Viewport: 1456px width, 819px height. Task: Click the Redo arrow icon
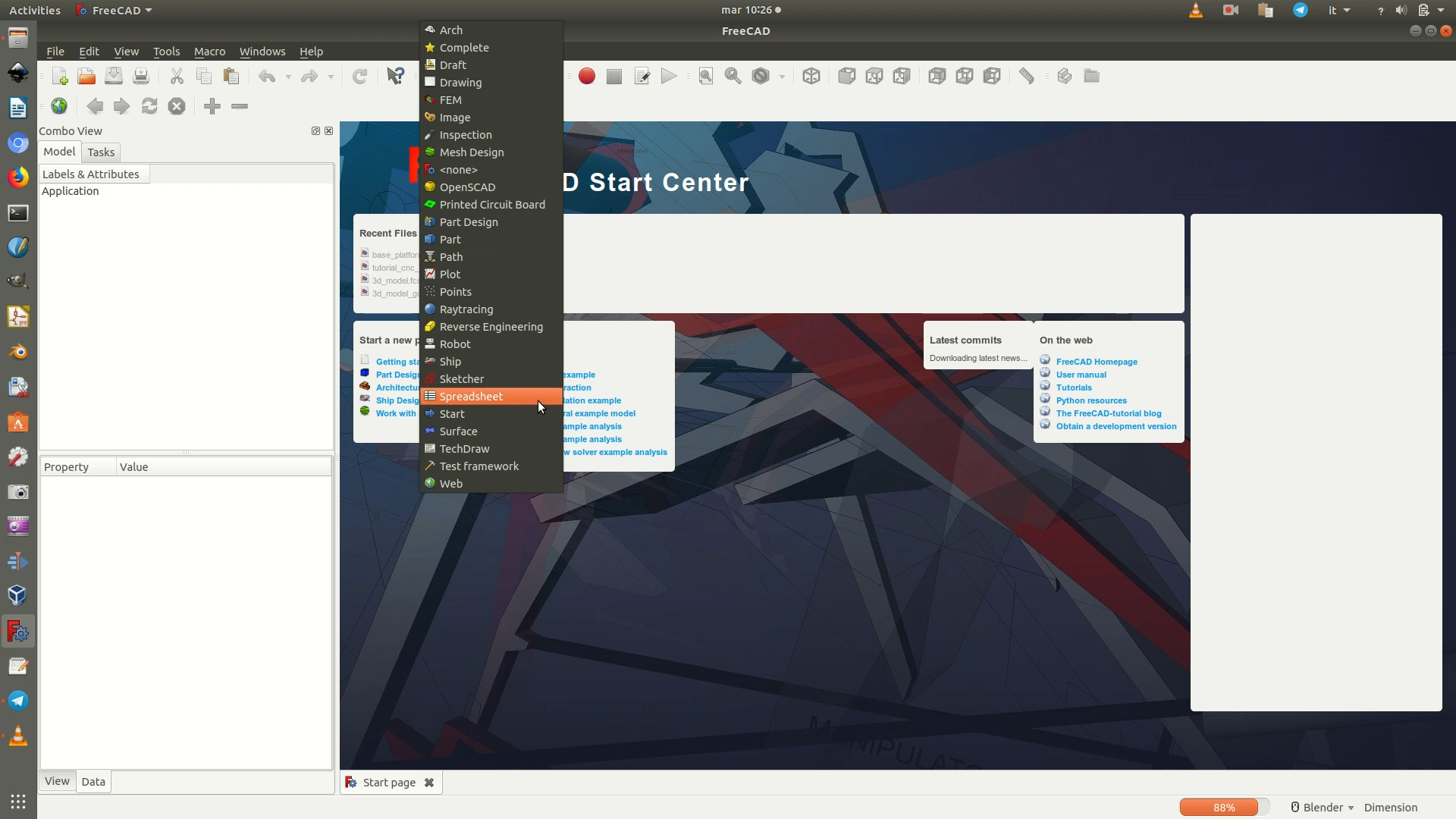309,76
